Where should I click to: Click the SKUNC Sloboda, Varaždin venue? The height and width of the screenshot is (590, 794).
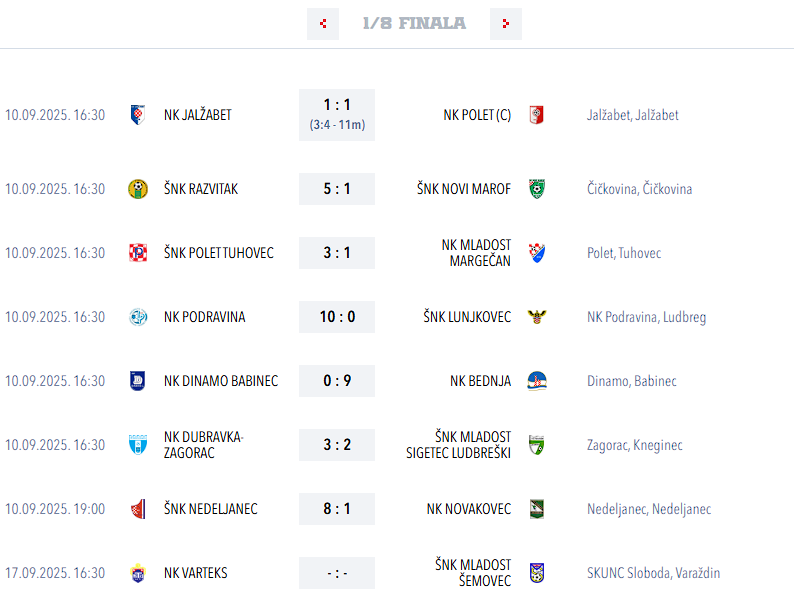click(x=653, y=573)
